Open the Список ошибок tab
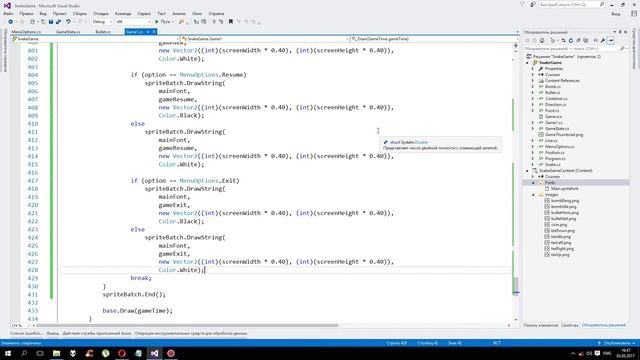The height and width of the screenshot is (360, 640). coord(26,333)
